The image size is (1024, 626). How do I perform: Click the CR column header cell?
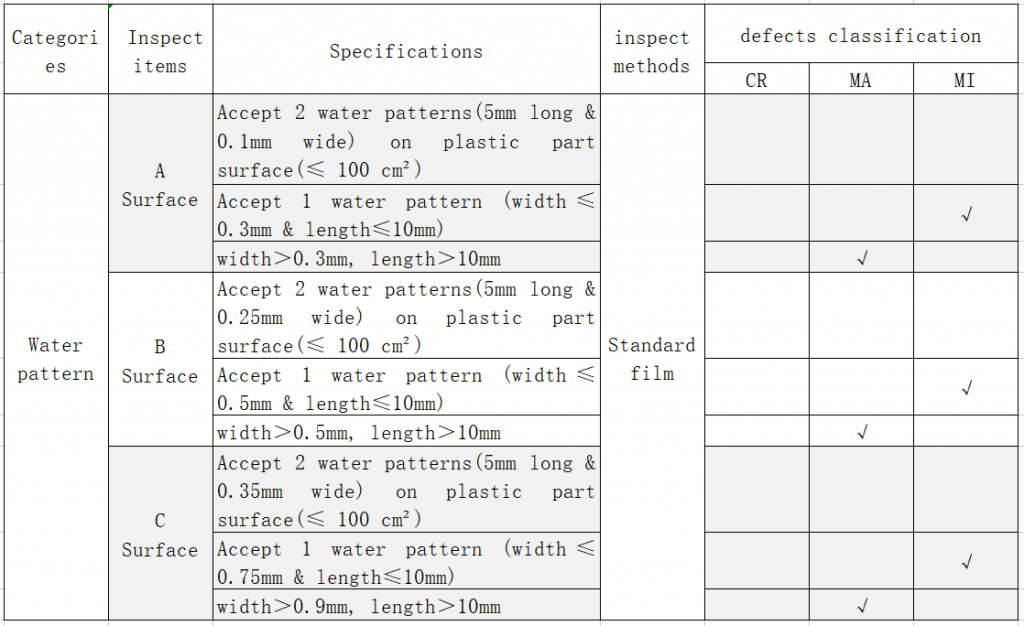pyautogui.click(x=757, y=79)
